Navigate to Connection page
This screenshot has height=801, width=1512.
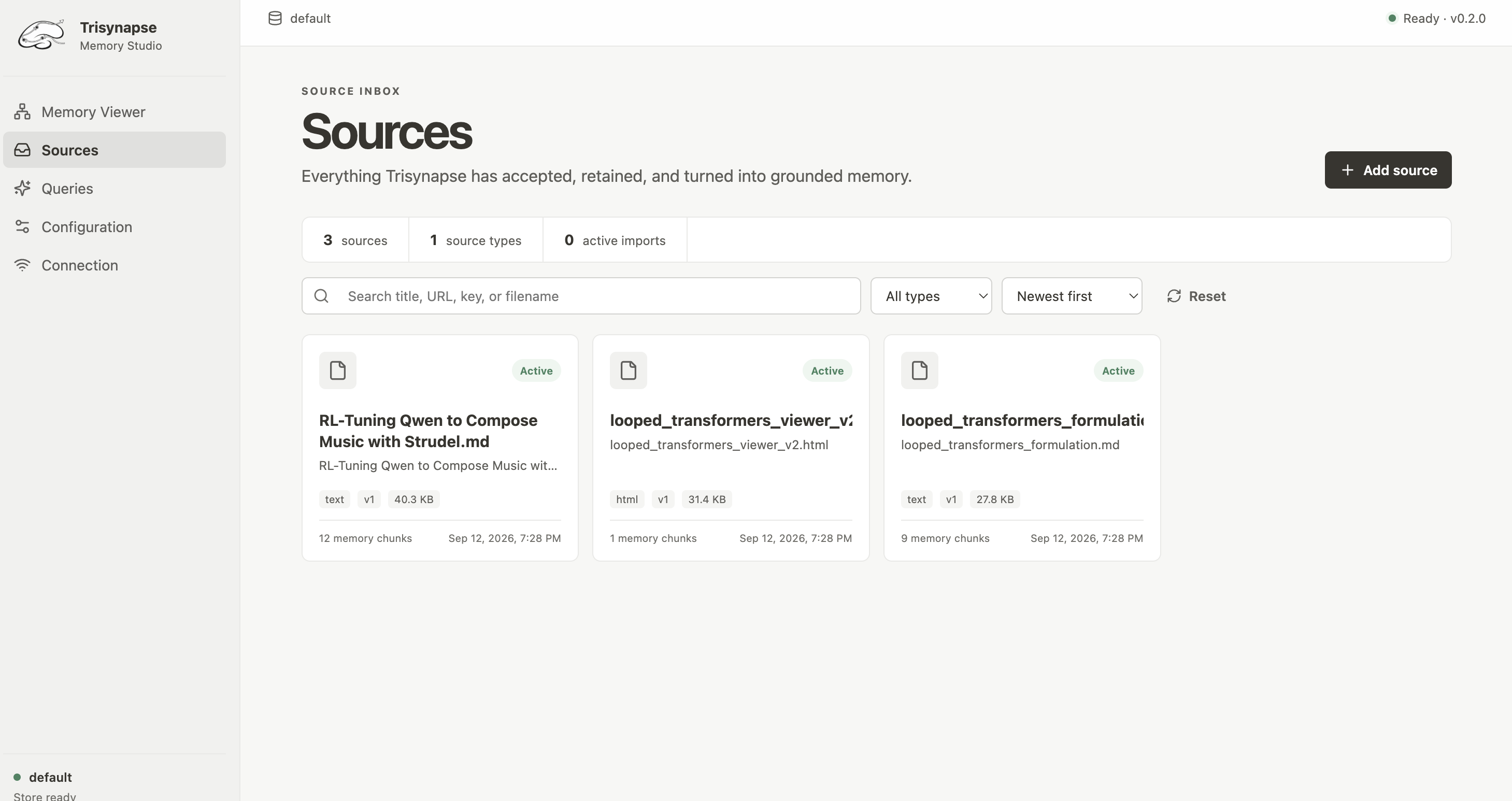115,265
